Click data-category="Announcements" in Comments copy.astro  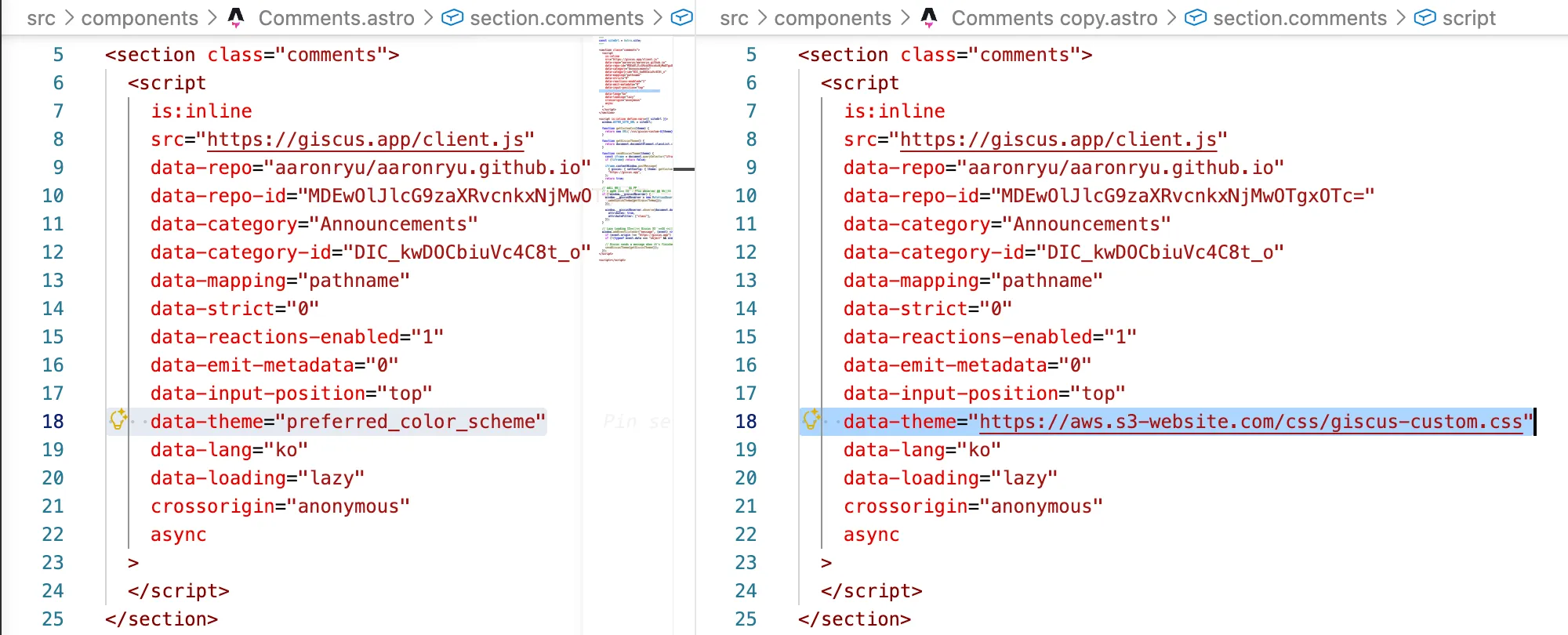coord(1007,224)
